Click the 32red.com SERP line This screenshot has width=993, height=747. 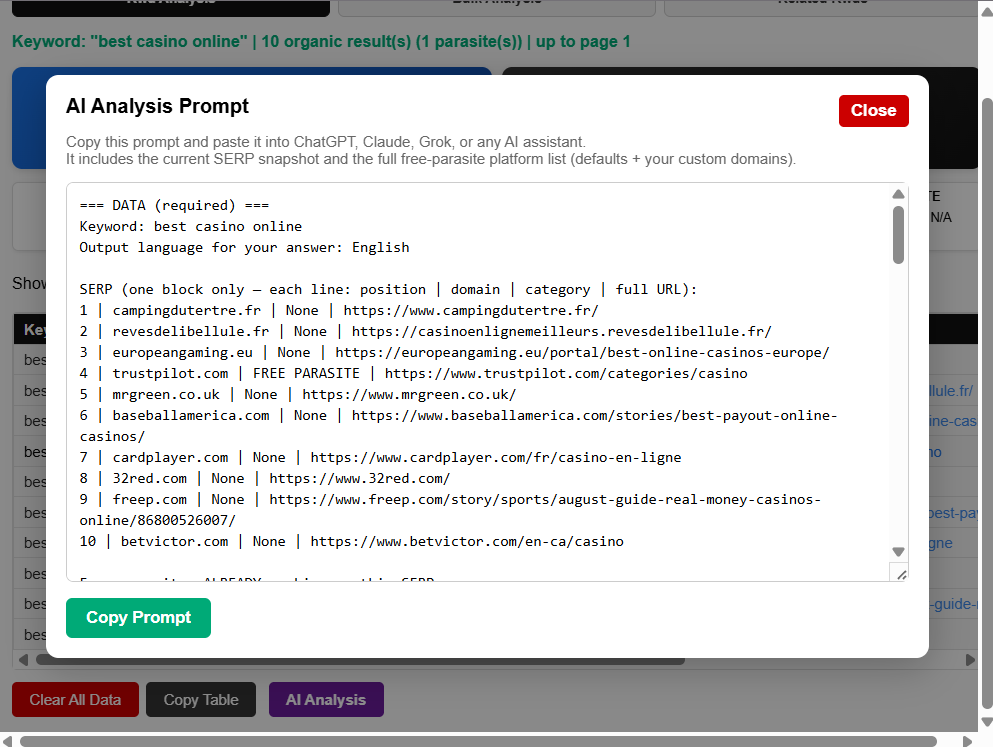click(265, 478)
